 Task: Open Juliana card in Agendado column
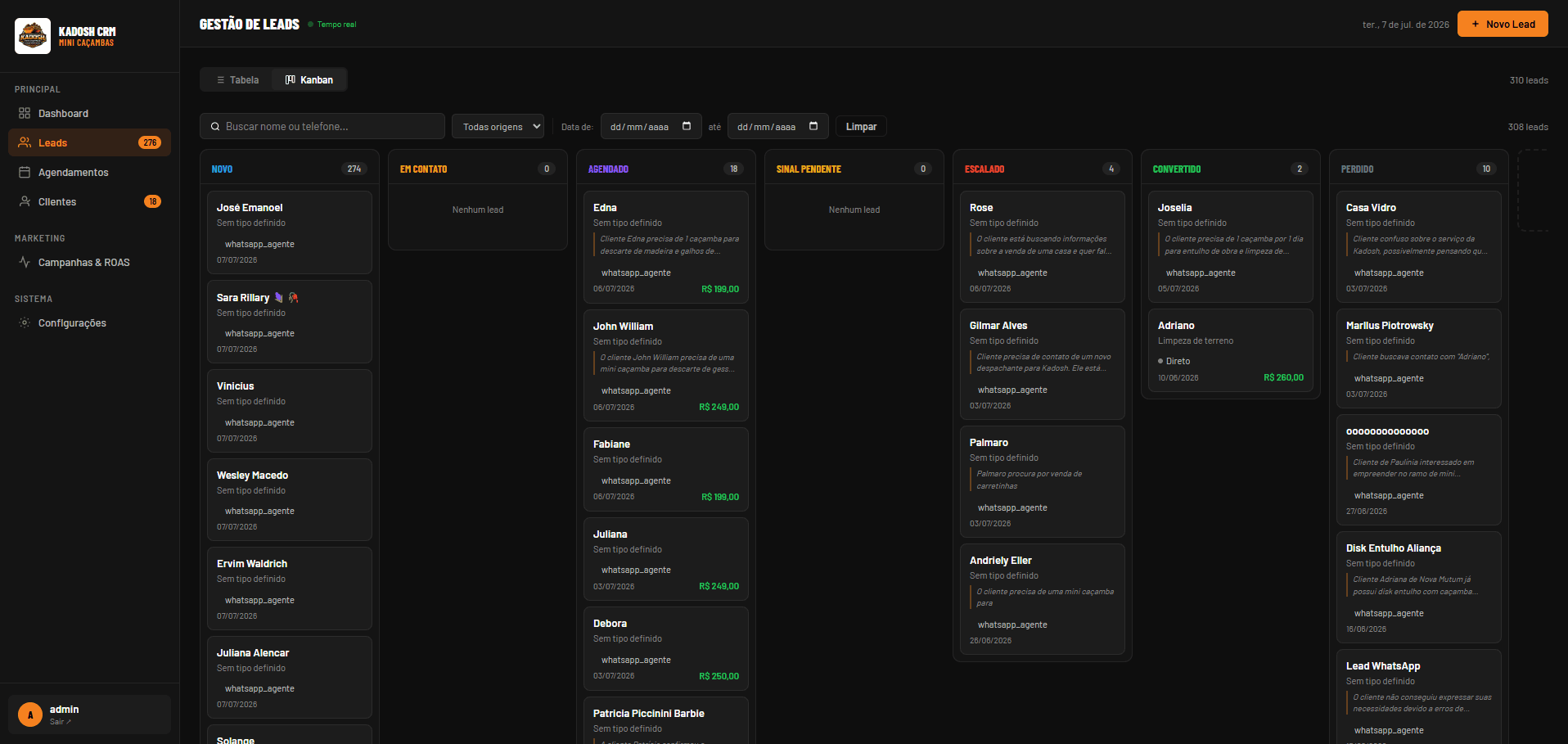click(666, 558)
